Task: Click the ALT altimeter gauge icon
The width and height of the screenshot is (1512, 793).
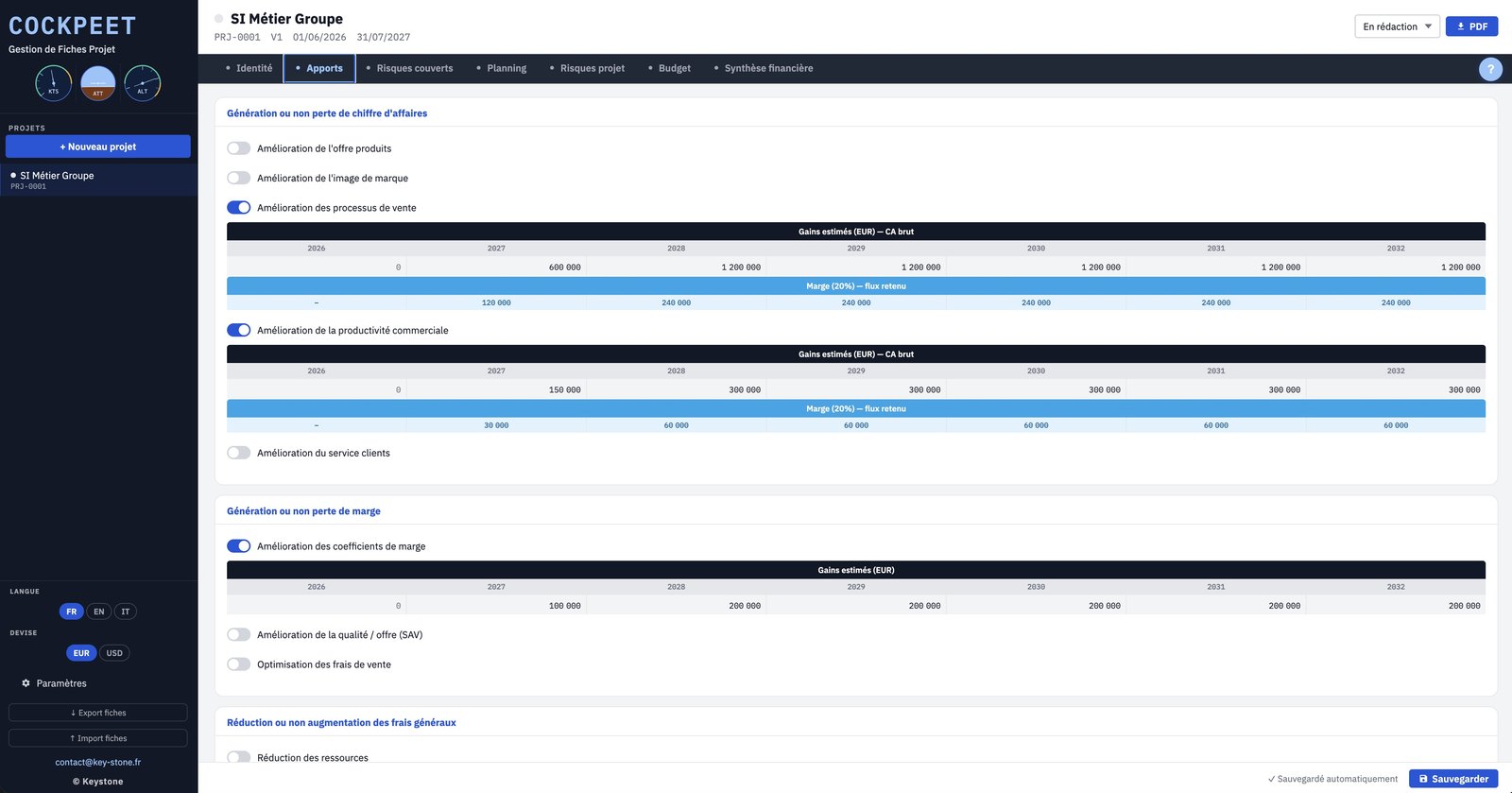Action: [x=143, y=83]
